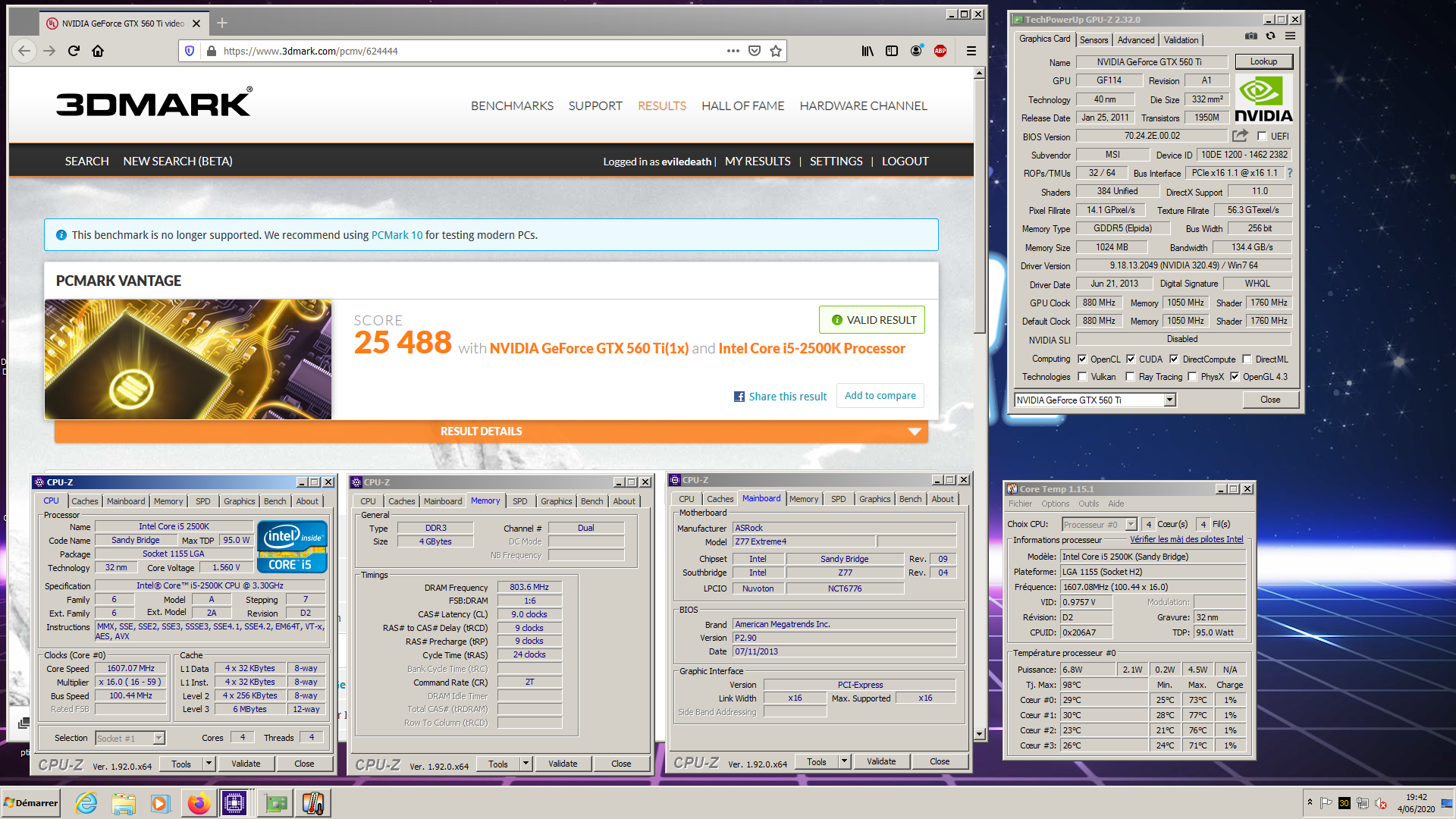The image size is (1456, 819).
Task: Open the HALL OF FAME menu on 3DMark
Action: [x=742, y=106]
